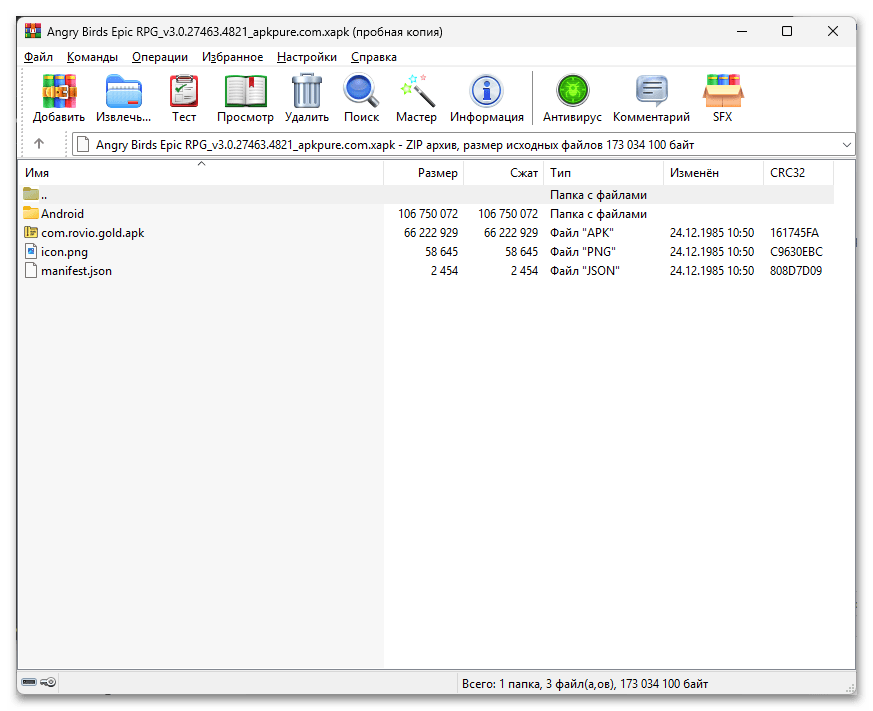Start the Антивирус scan tool
The height and width of the screenshot is (711, 873).
(572, 91)
